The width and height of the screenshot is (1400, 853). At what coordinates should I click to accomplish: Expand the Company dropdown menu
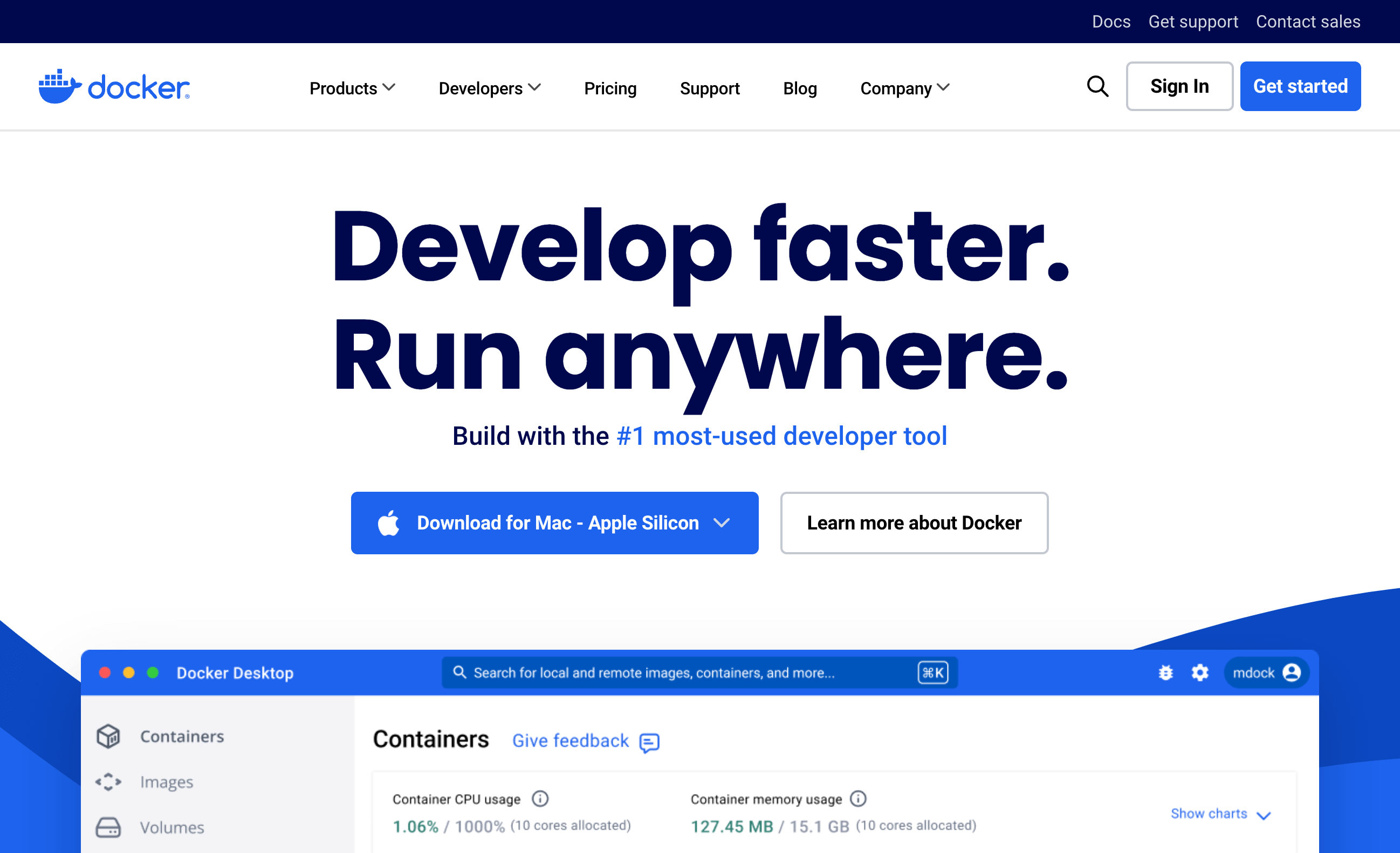click(904, 88)
